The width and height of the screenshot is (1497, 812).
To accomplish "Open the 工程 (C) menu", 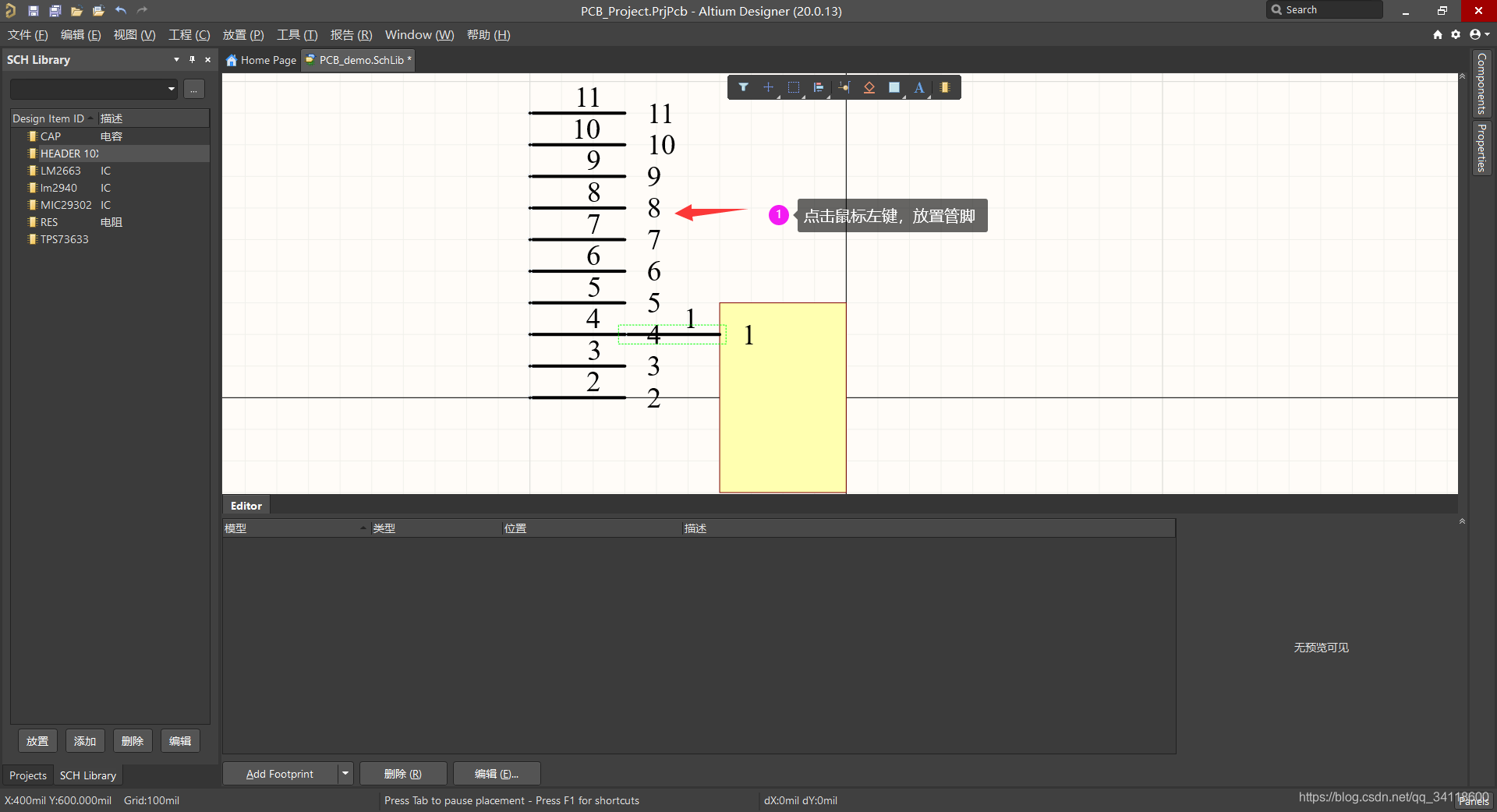I will pyautogui.click(x=189, y=35).
